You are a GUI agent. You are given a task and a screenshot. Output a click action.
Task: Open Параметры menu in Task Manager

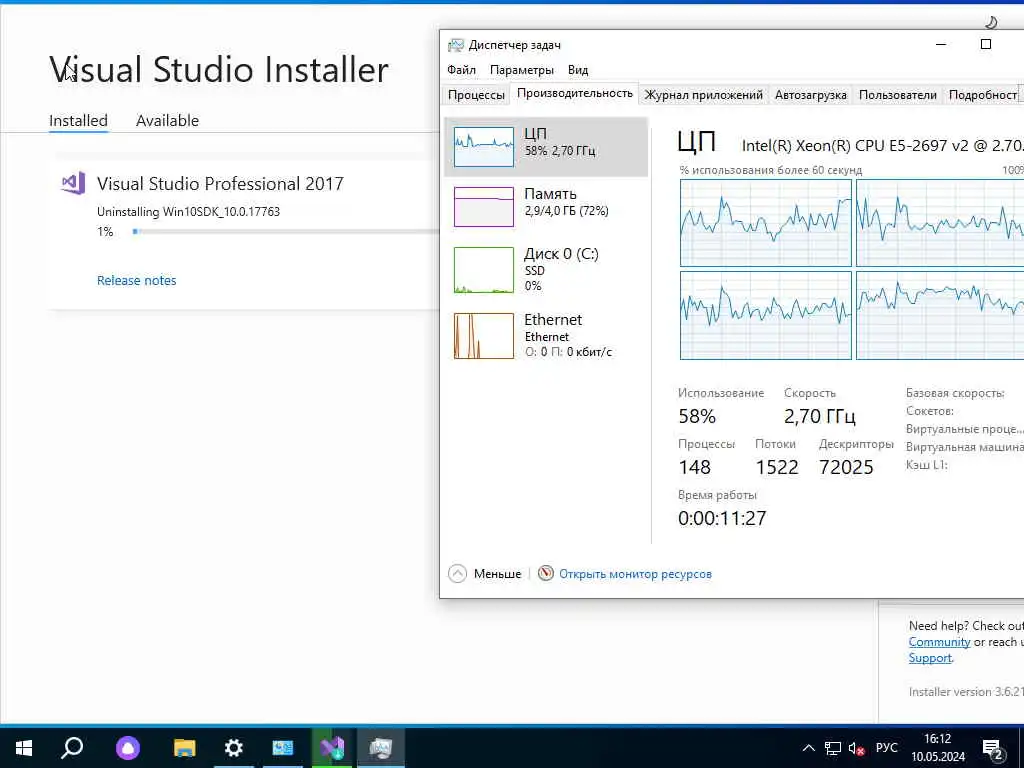click(x=522, y=70)
